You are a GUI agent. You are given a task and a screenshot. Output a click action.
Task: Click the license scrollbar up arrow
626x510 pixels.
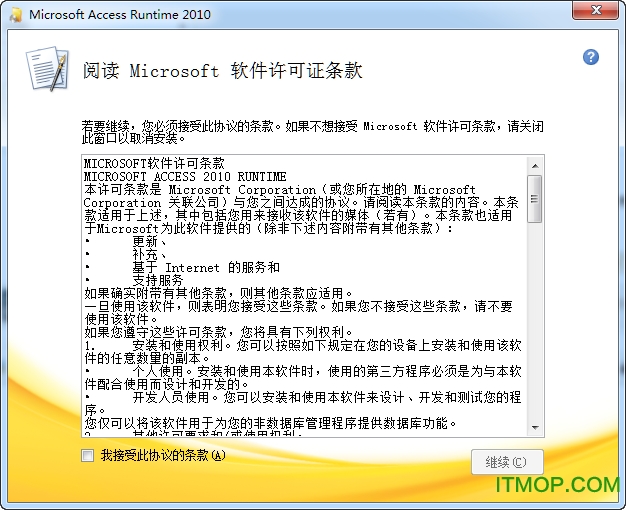[535, 165]
